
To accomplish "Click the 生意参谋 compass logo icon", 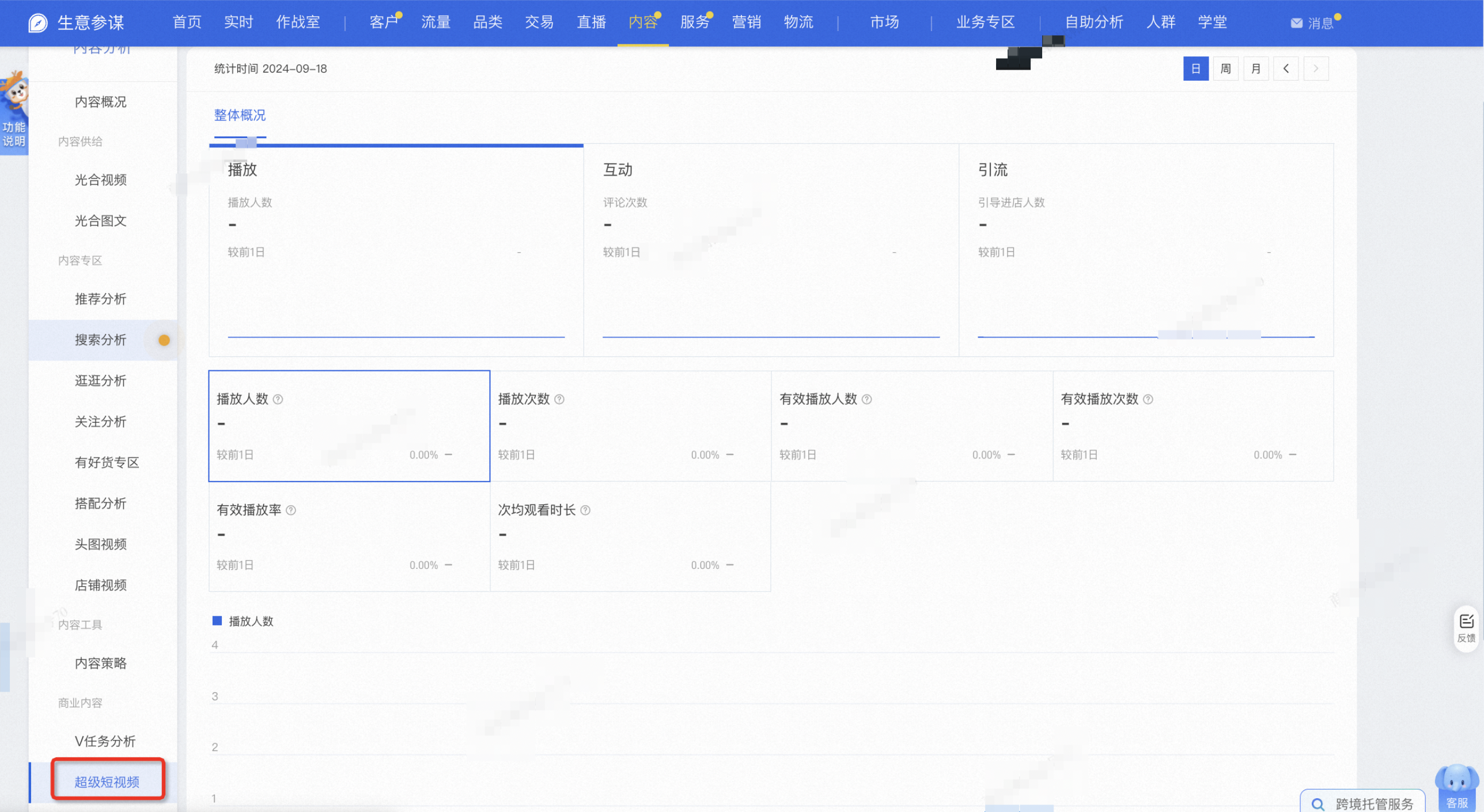I will click(38, 22).
